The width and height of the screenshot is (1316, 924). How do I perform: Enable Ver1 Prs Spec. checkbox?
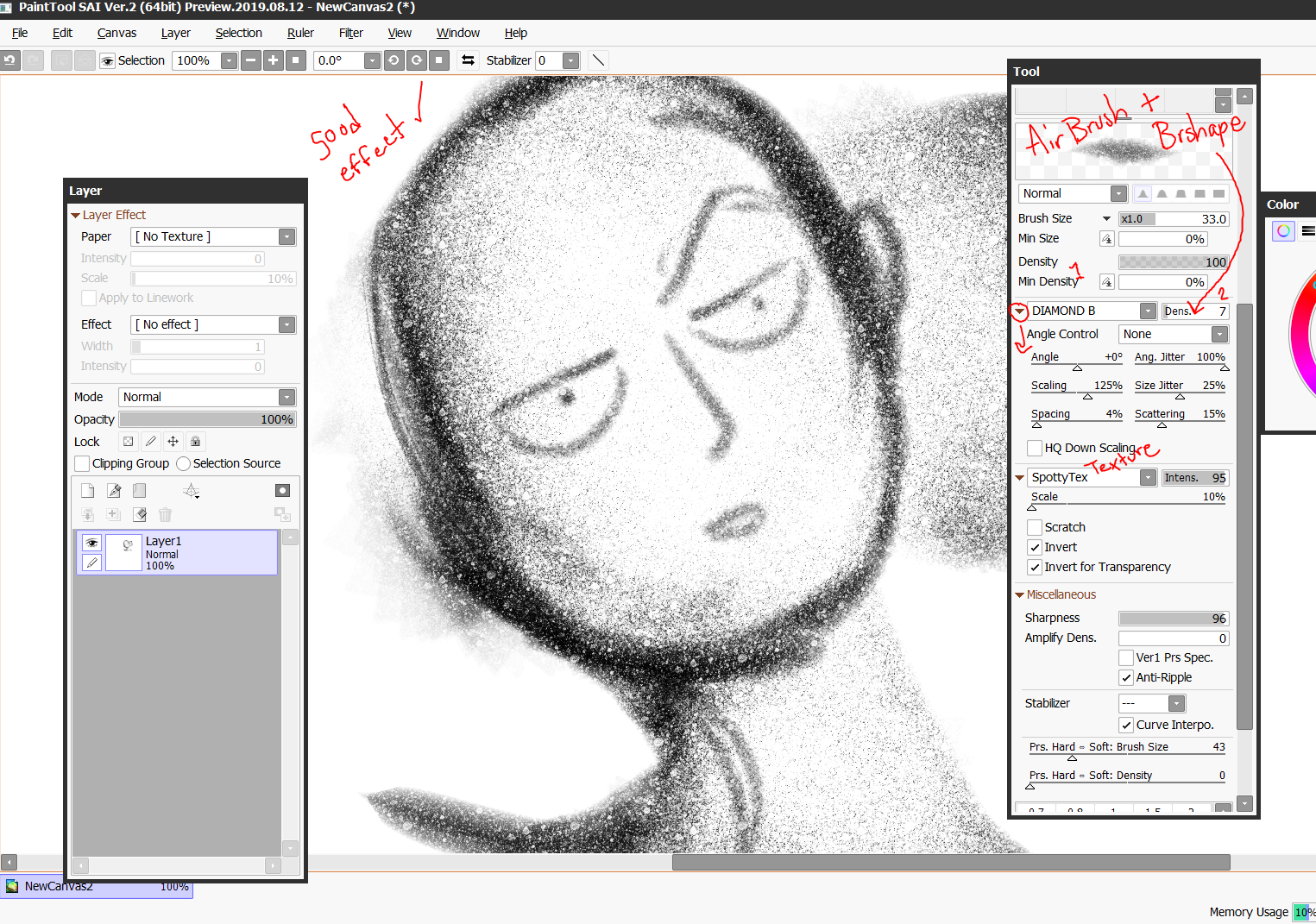coord(1126,657)
